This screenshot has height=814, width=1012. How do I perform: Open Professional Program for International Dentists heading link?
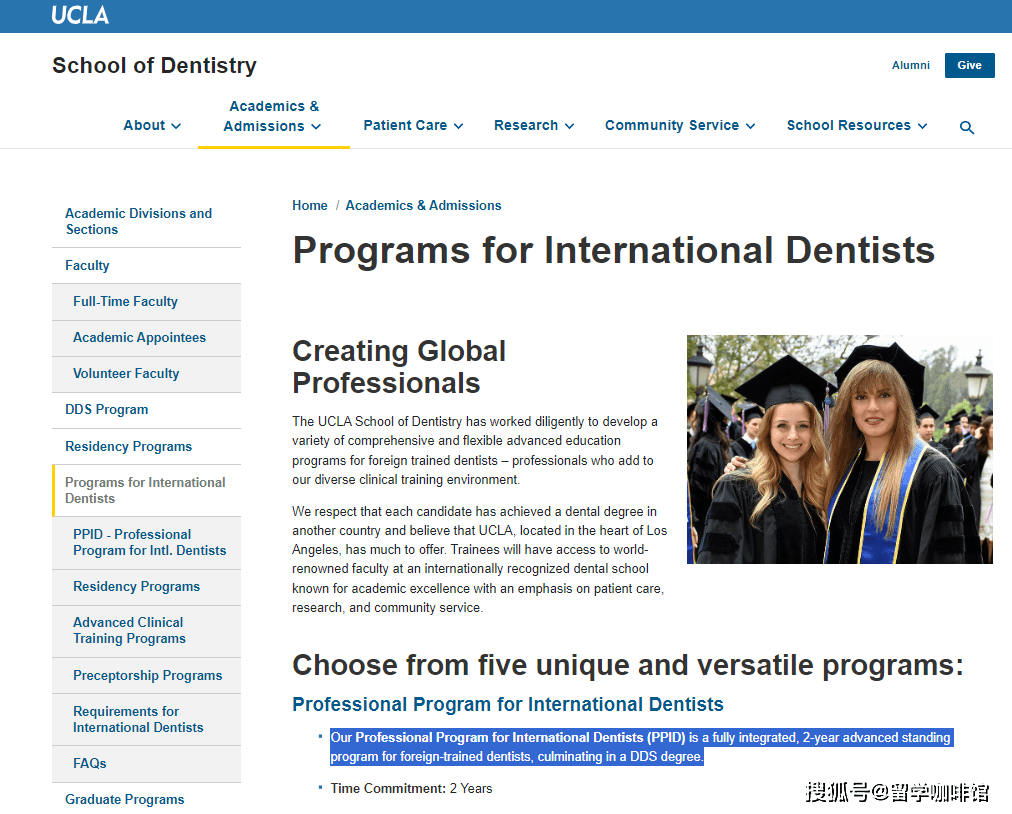tap(508, 704)
